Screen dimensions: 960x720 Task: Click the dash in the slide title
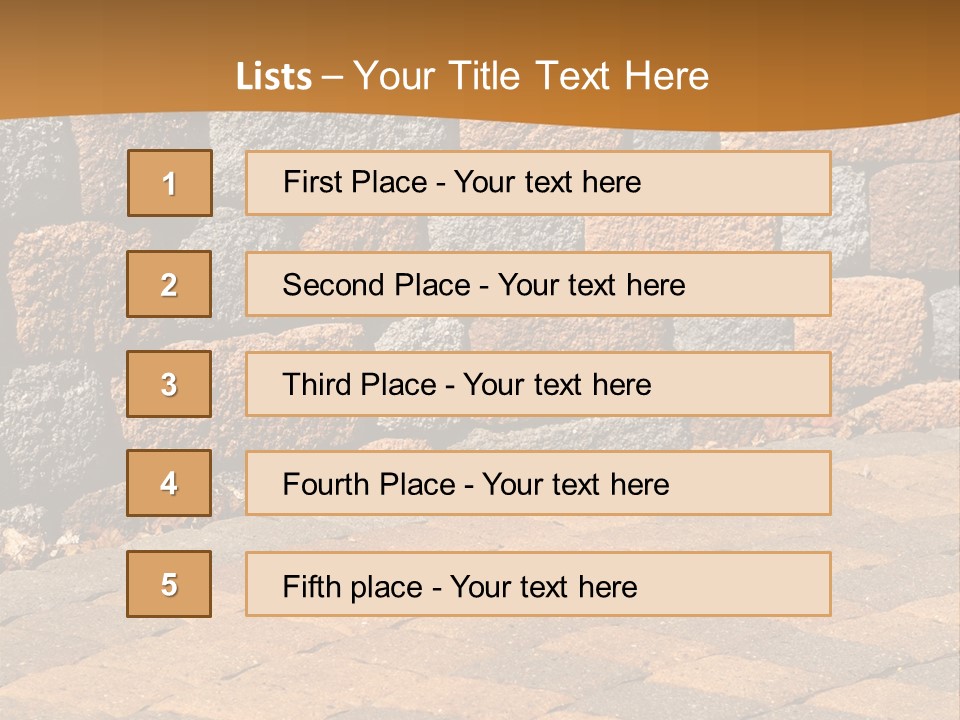tap(332, 77)
